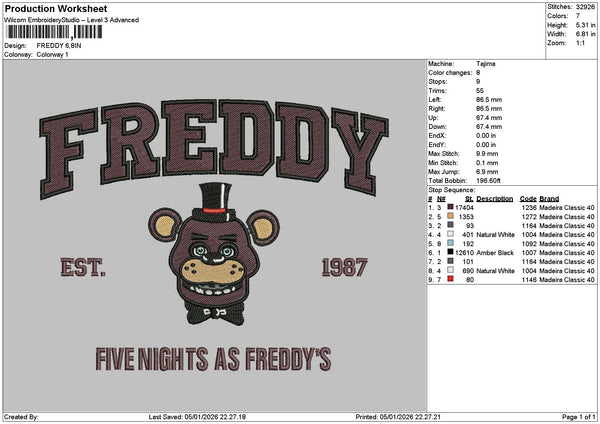Click 'Page 1 of 1' in the footer
The image size is (600, 424).
tap(579, 417)
